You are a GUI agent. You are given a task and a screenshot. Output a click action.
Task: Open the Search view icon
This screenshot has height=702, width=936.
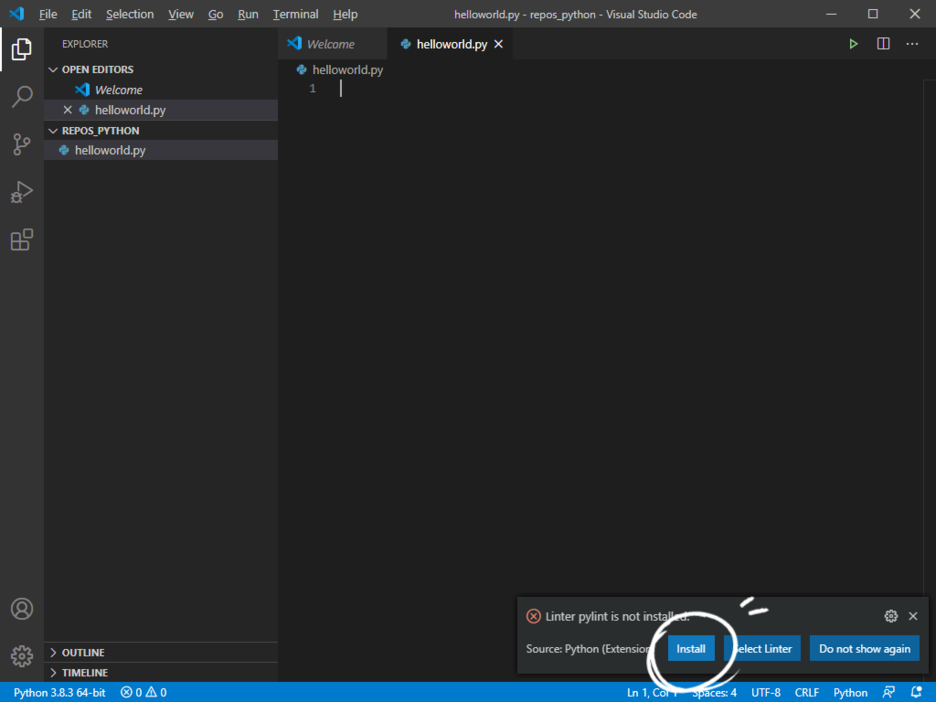point(21,97)
